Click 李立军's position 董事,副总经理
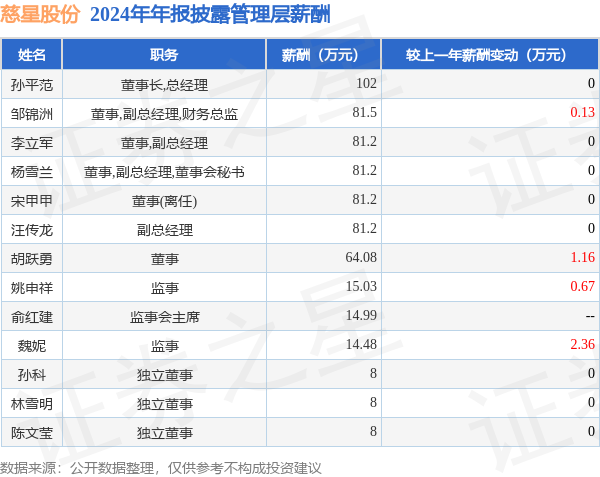 click(164, 143)
